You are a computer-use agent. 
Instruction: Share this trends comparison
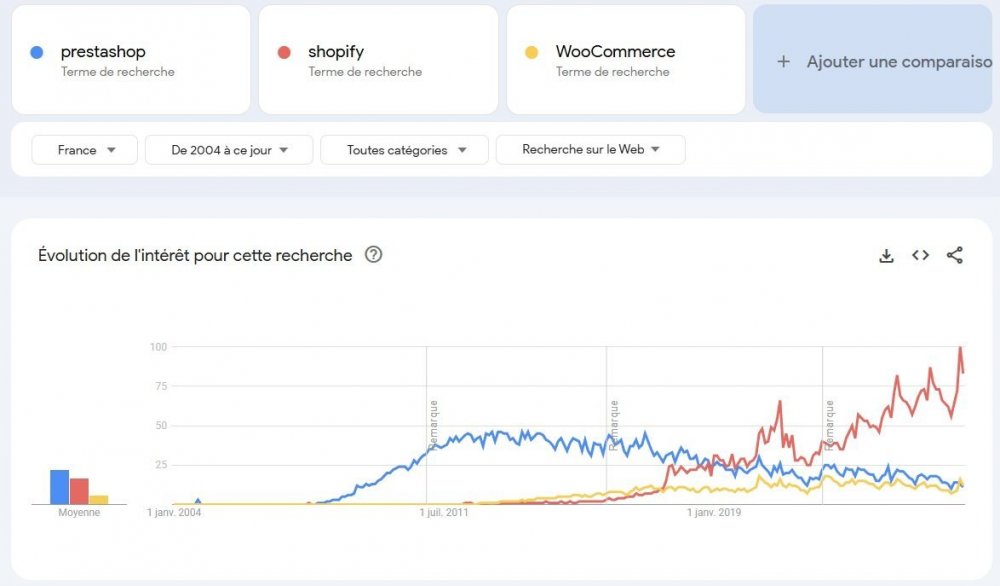pos(954,255)
